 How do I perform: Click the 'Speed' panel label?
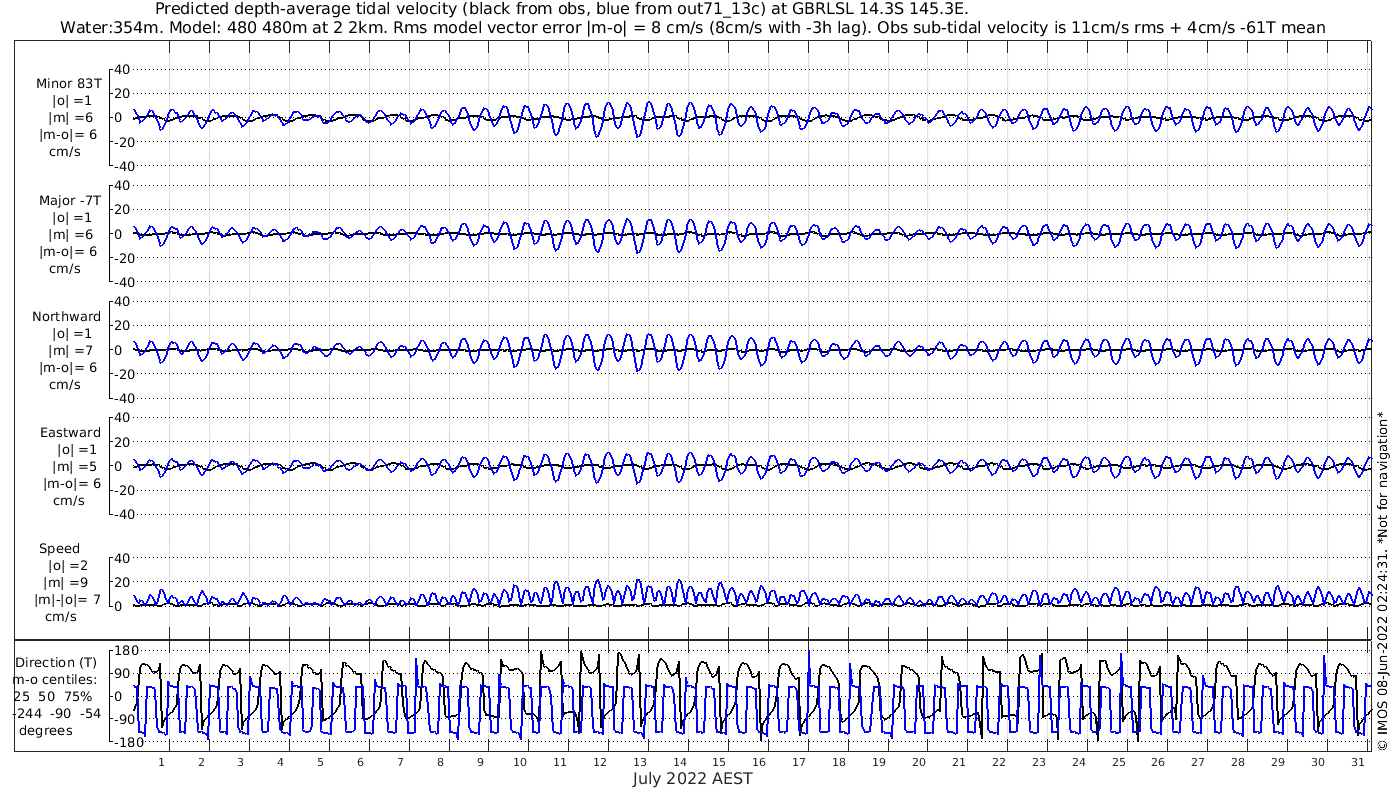[x=59, y=549]
